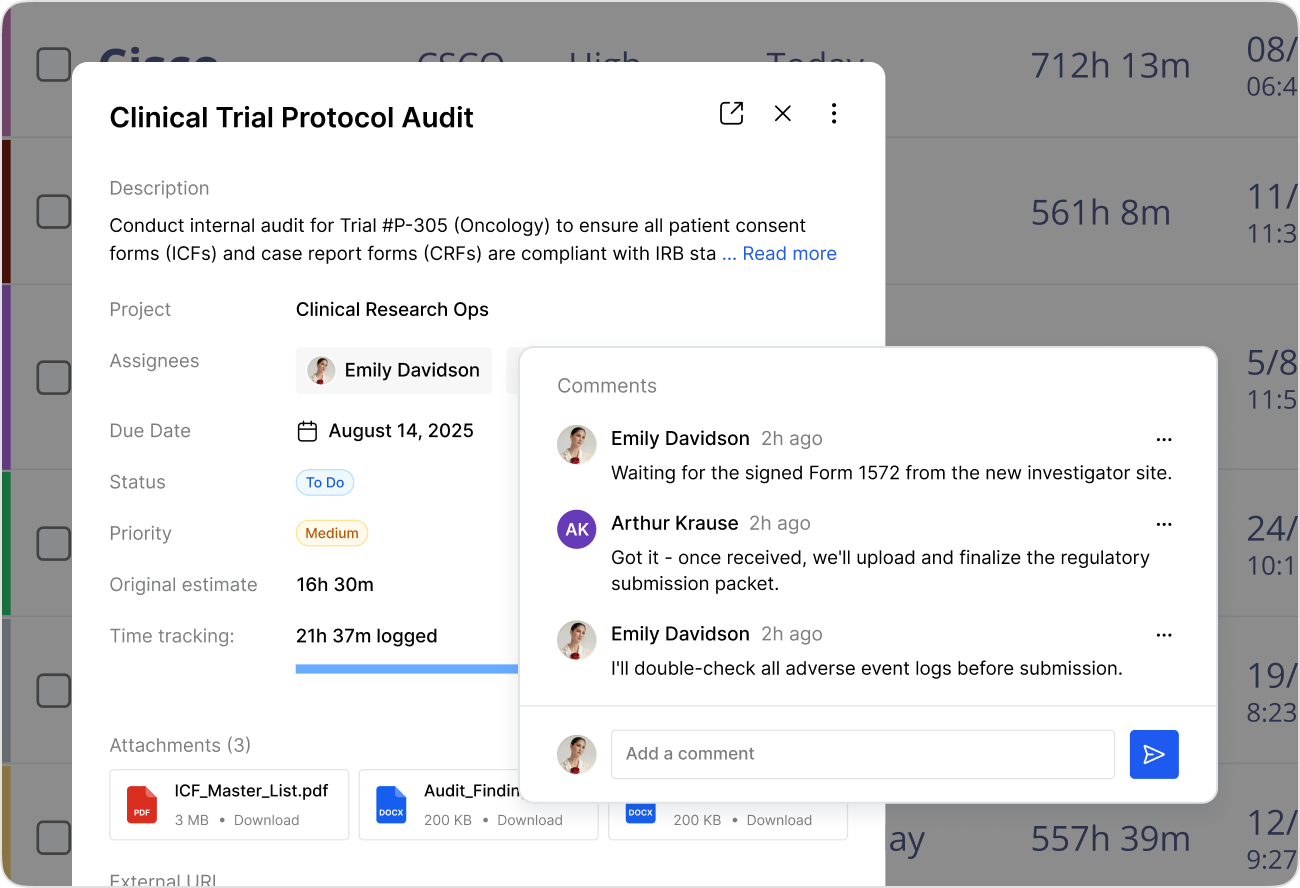Open options for the Form 1572 comment
The height and width of the screenshot is (888, 1300).
1163,439
